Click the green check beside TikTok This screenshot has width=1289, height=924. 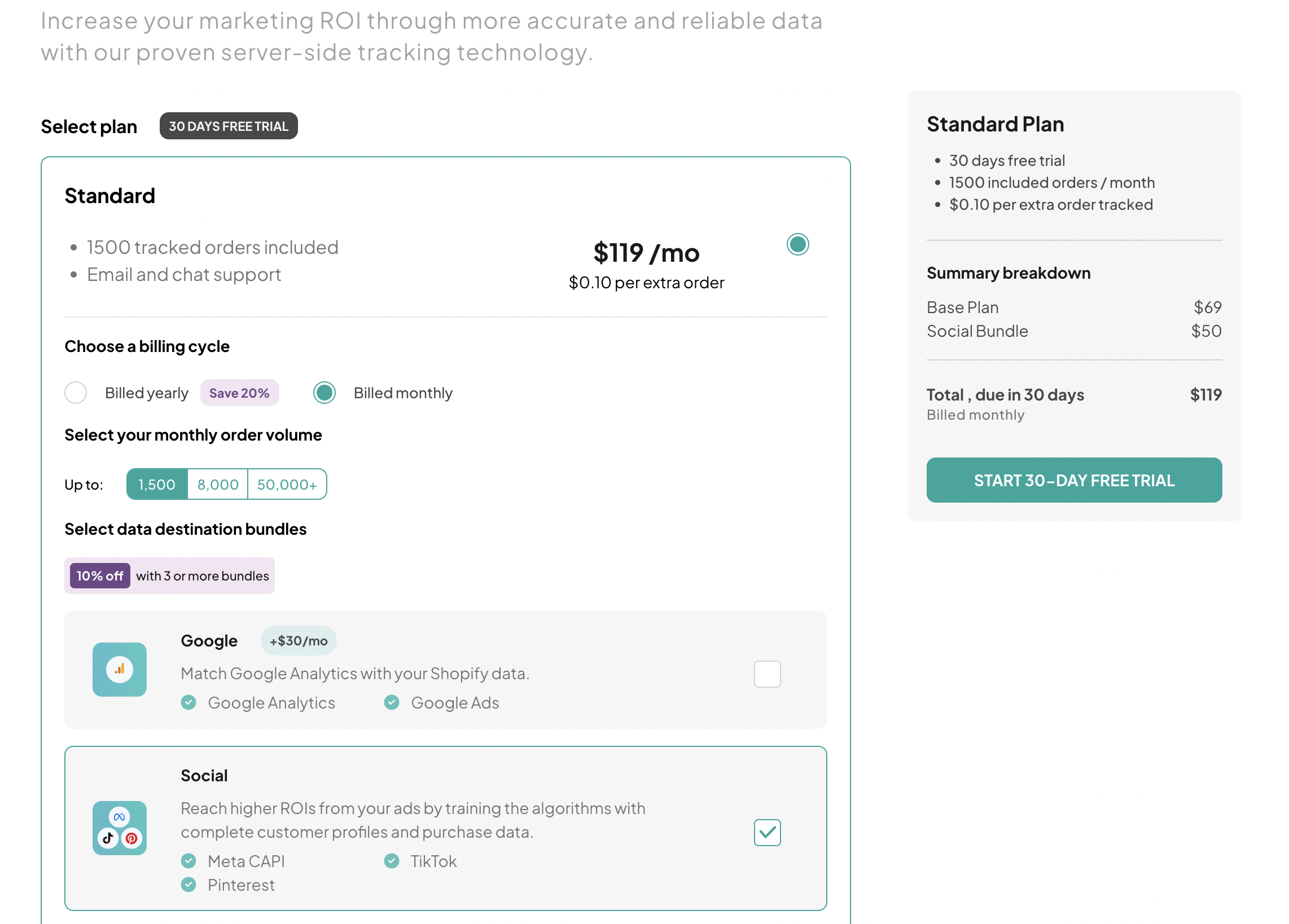point(392,861)
